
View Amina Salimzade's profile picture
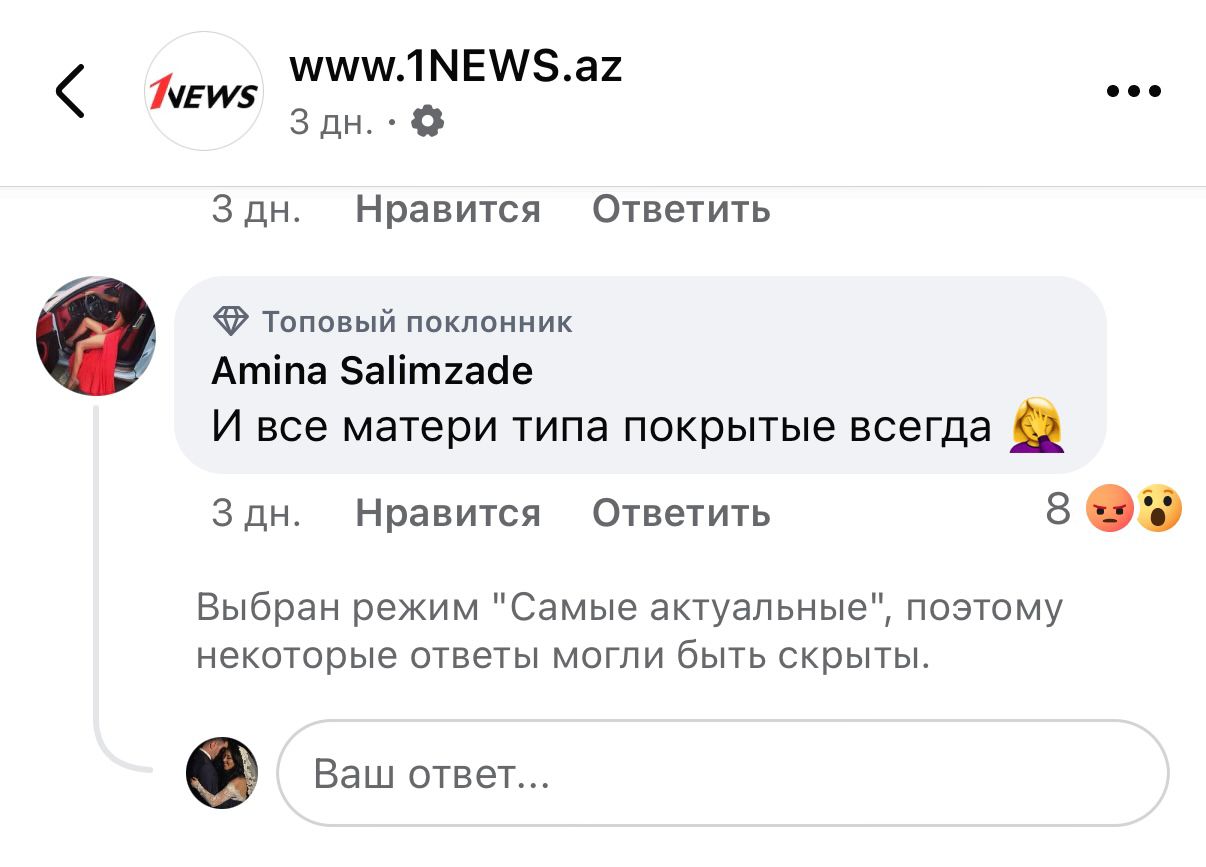96,336
